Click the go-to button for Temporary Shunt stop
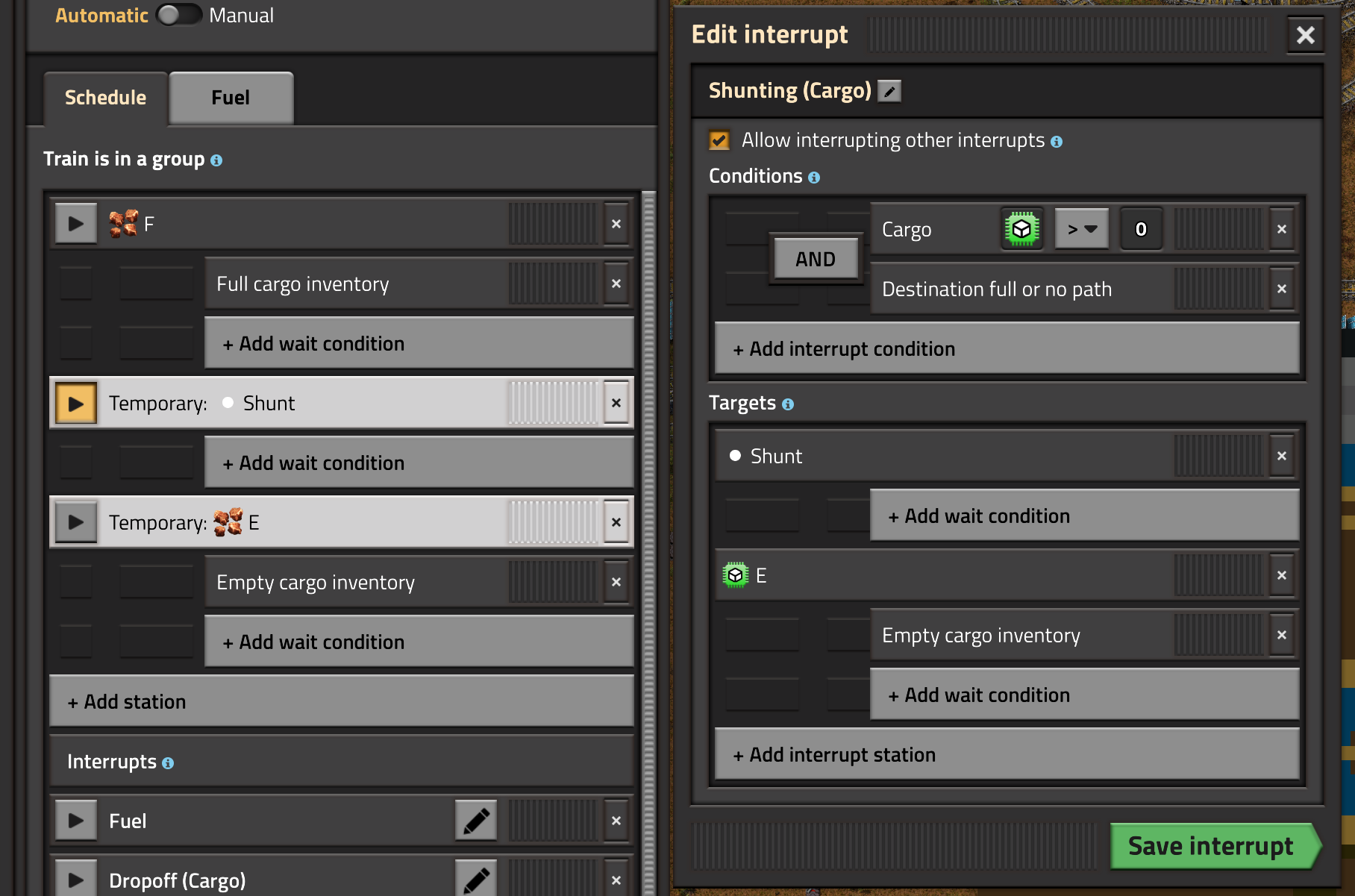 click(76, 403)
